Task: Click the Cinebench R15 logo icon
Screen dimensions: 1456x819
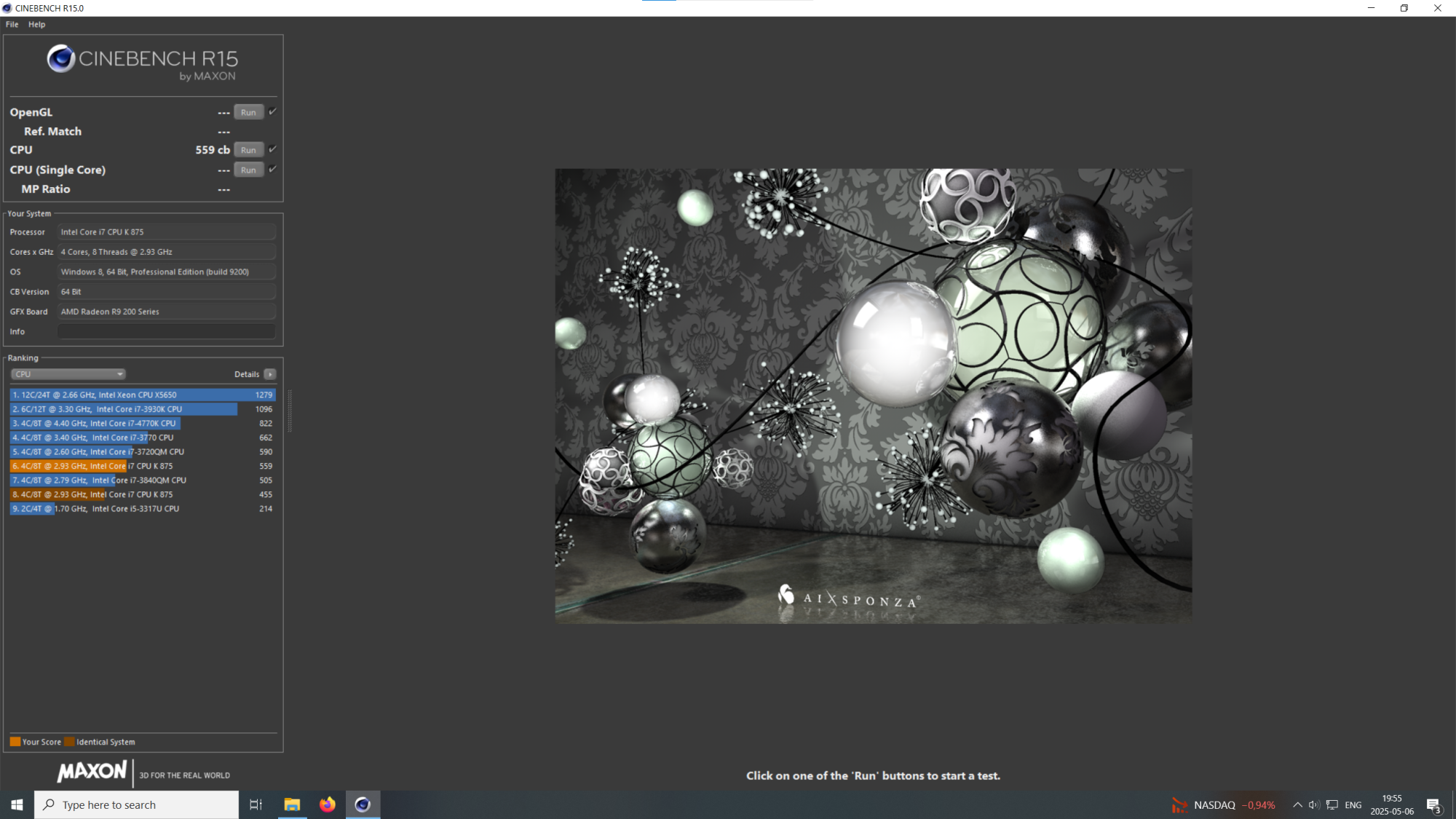Action: point(61,59)
